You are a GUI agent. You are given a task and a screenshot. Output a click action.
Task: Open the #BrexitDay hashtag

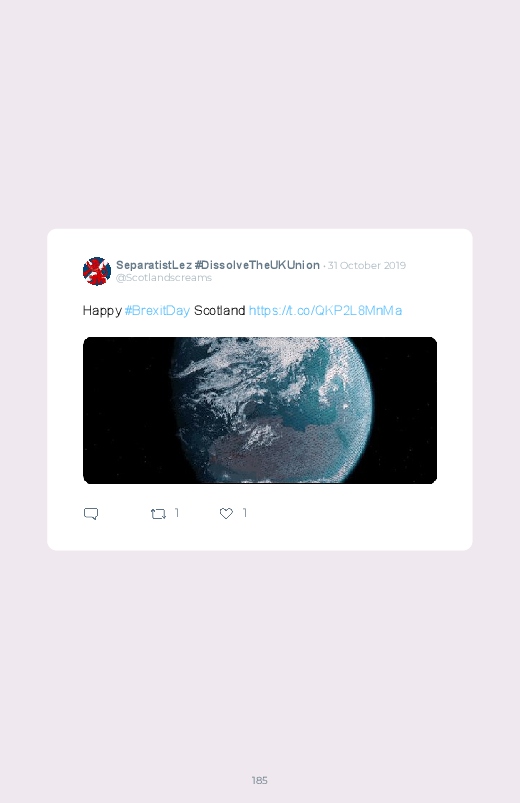tap(157, 310)
